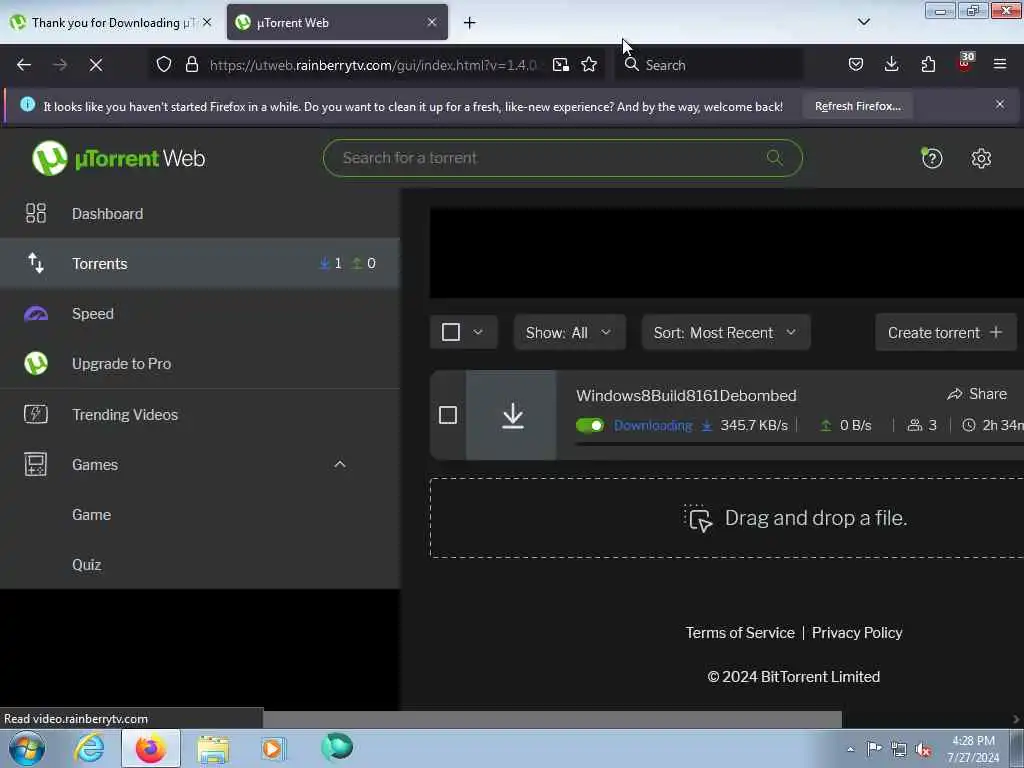Bookmark this page with the star icon

589,64
